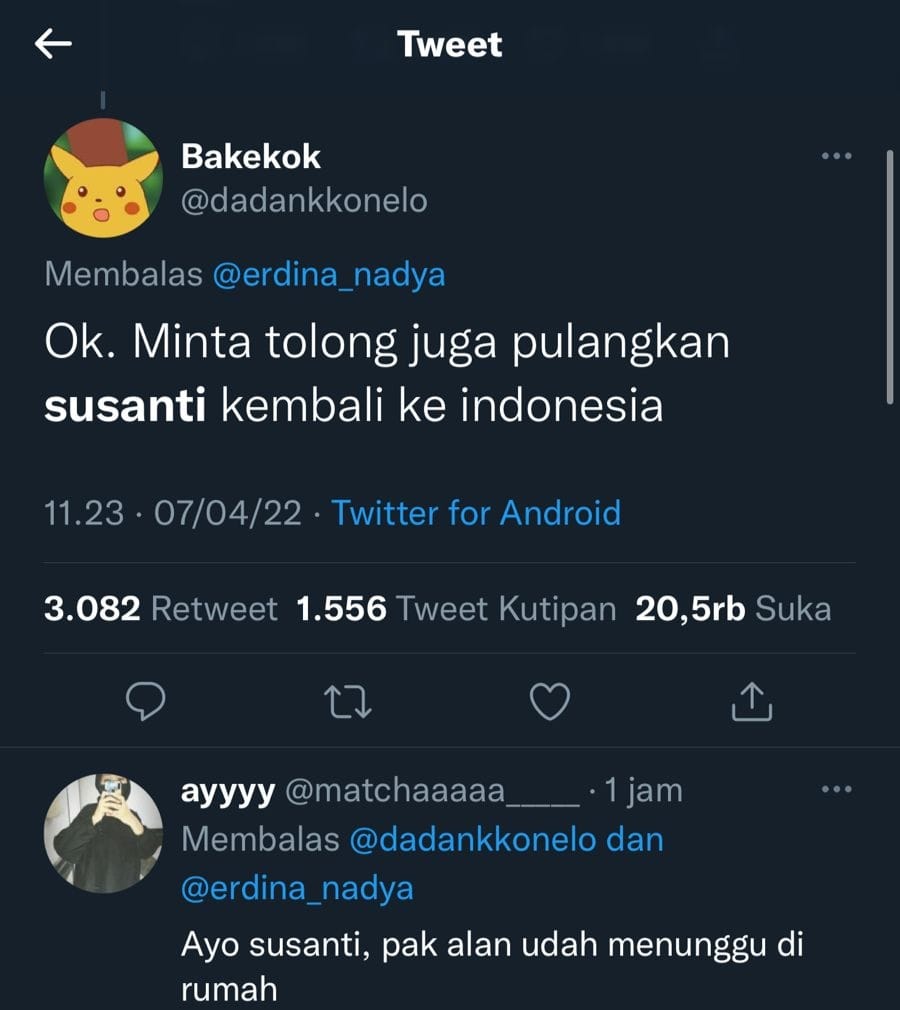Open more options on ayyyy's reply
Screen dimensions: 900x1010
[x=835, y=790]
